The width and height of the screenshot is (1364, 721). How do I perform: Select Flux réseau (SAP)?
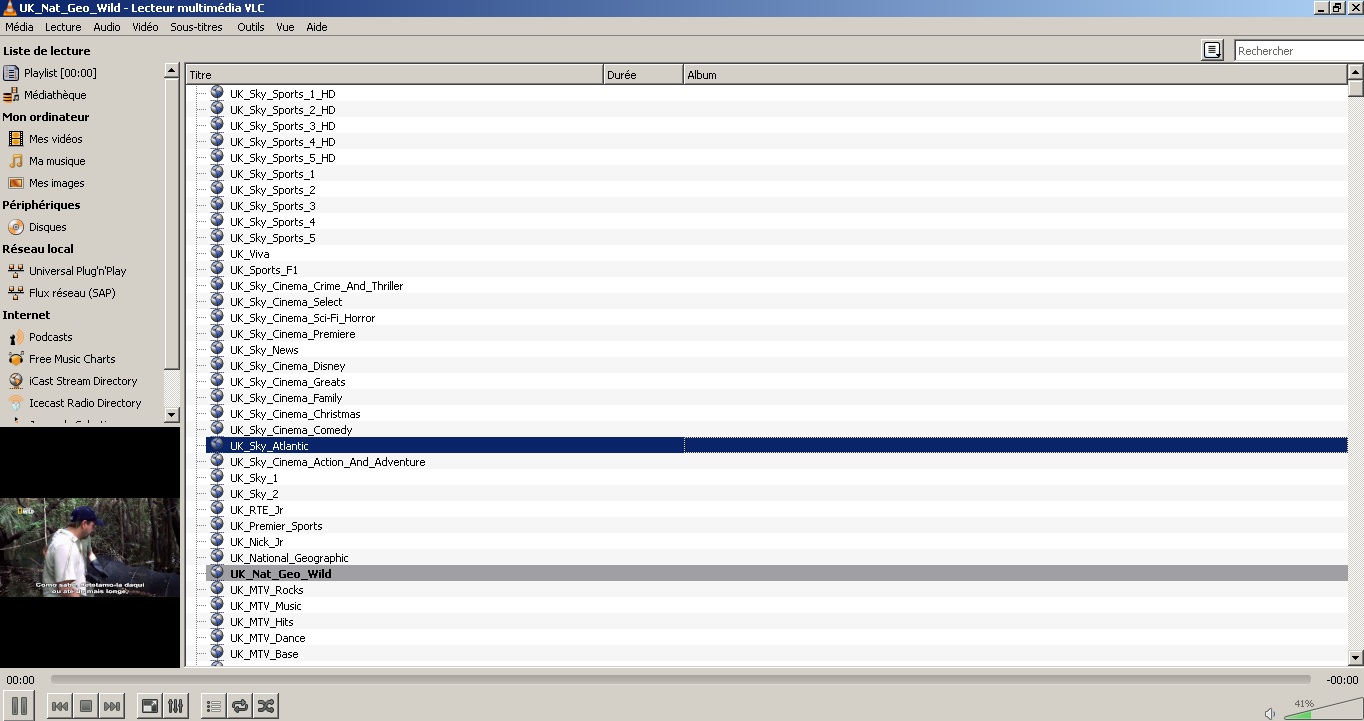click(x=72, y=293)
